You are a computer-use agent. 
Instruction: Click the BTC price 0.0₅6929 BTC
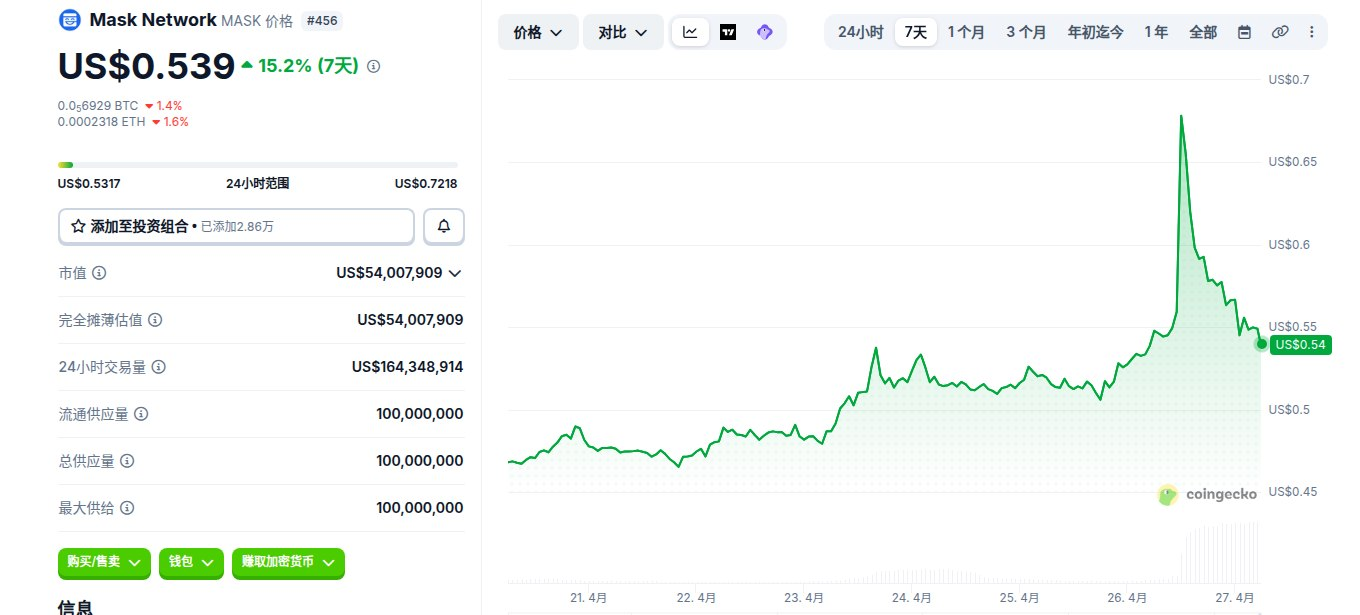pyautogui.click(x=98, y=105)
